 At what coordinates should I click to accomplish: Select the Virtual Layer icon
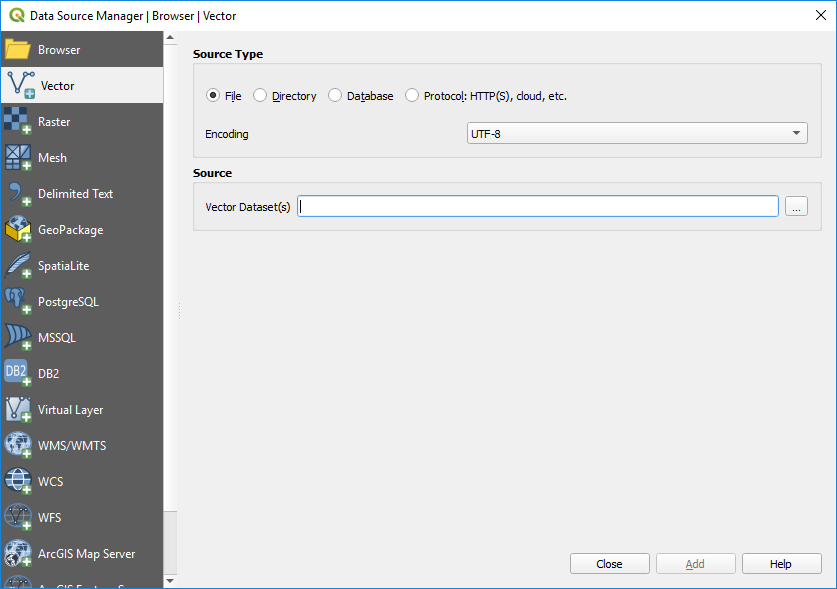click(x=18, y=409)
